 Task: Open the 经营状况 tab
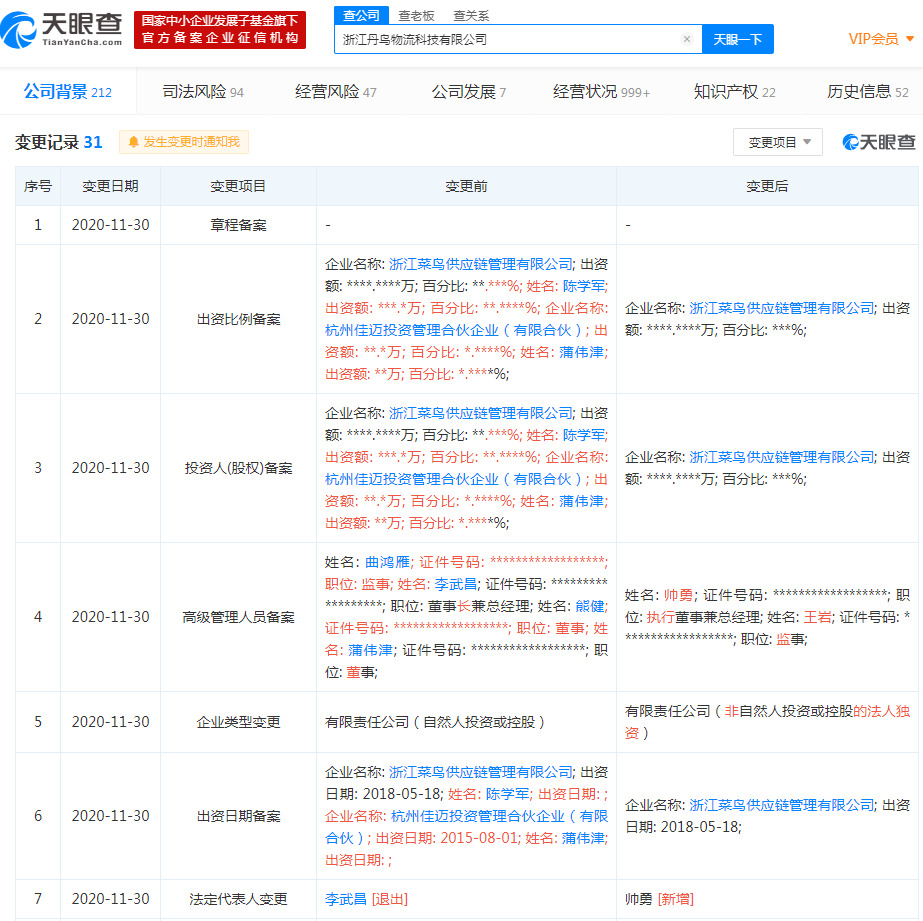click(601, 92)
